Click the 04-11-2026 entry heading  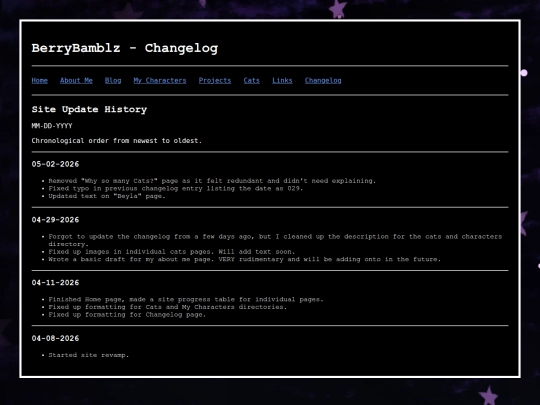point(55,283)
